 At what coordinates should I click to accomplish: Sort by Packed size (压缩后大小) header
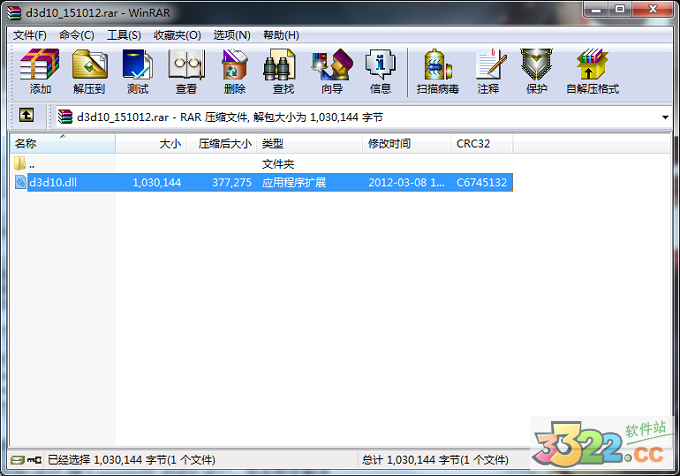(x=222, y=143)
